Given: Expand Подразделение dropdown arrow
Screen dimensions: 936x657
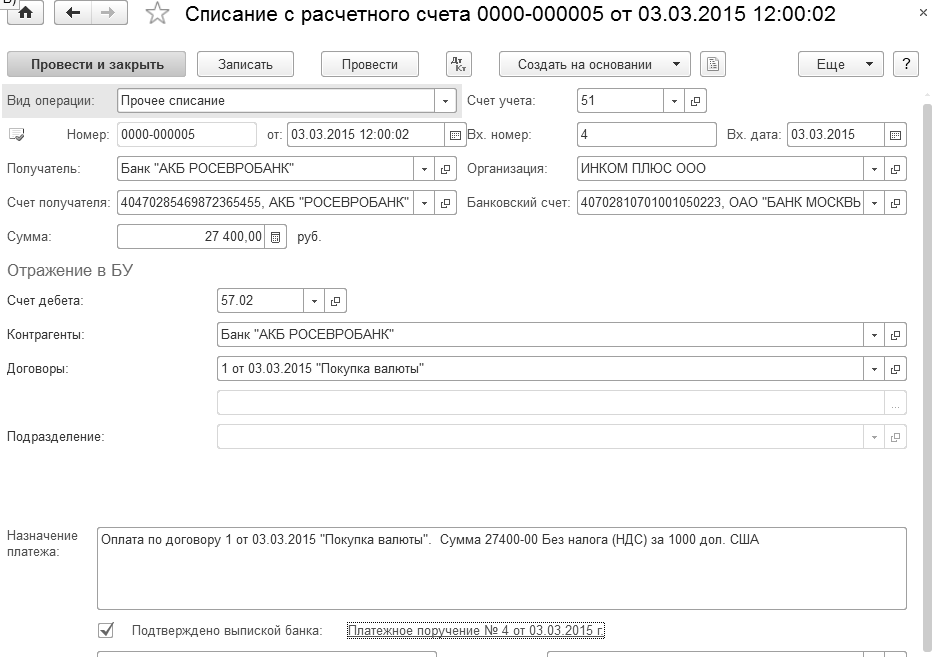Looking at the screenshot, I should [x=874, y=437].
